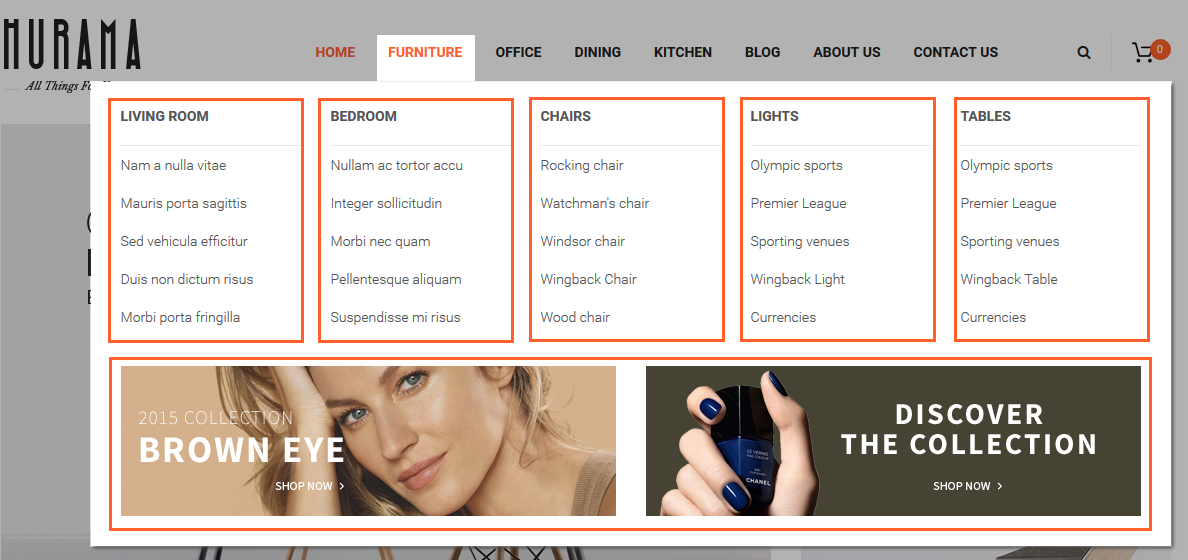Open the search magnifier icon
The width and height of the screenshot is (1188, 560).
tap(1084, 52)
